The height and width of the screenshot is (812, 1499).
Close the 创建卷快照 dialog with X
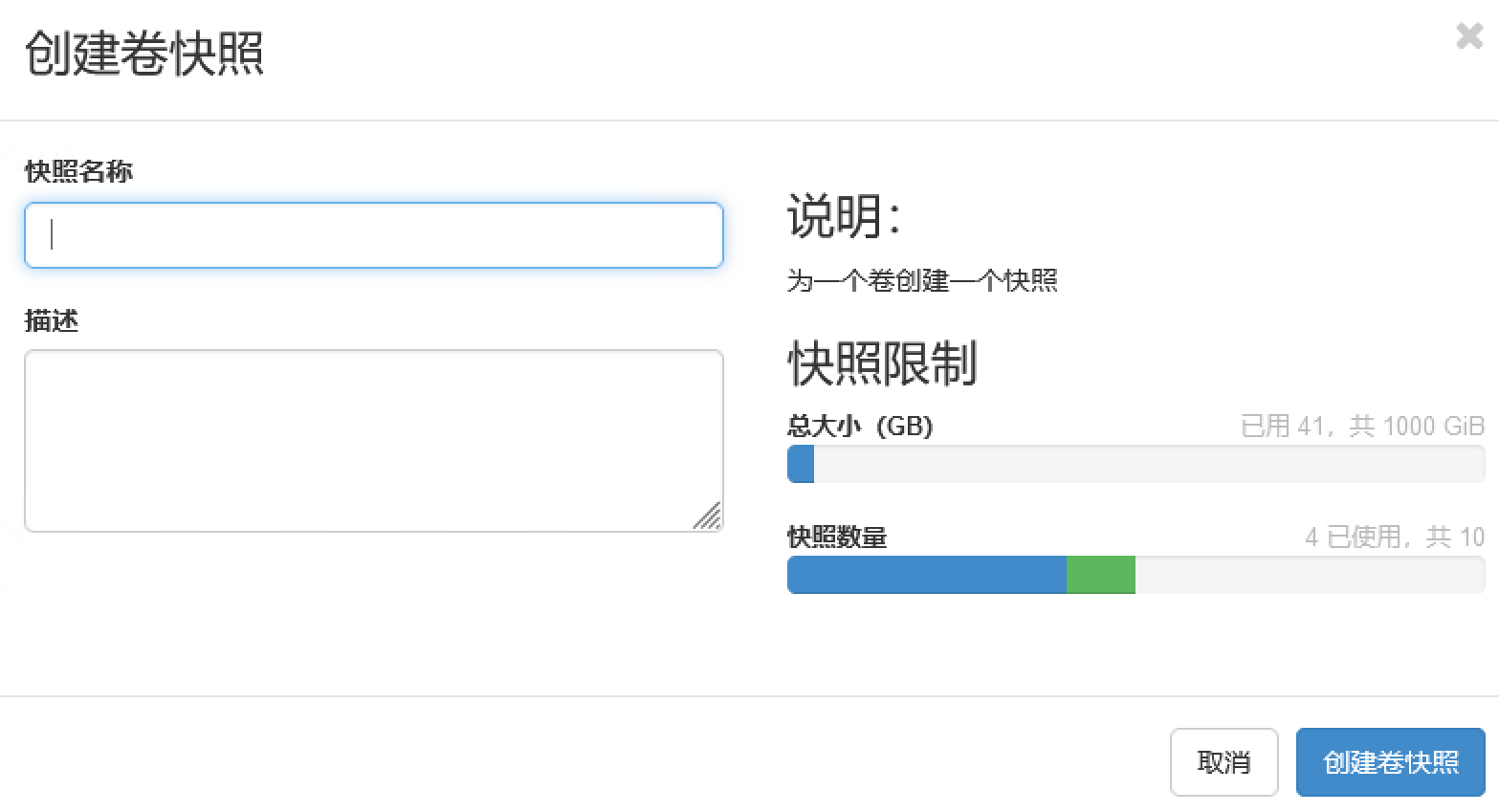[1468, 36]
